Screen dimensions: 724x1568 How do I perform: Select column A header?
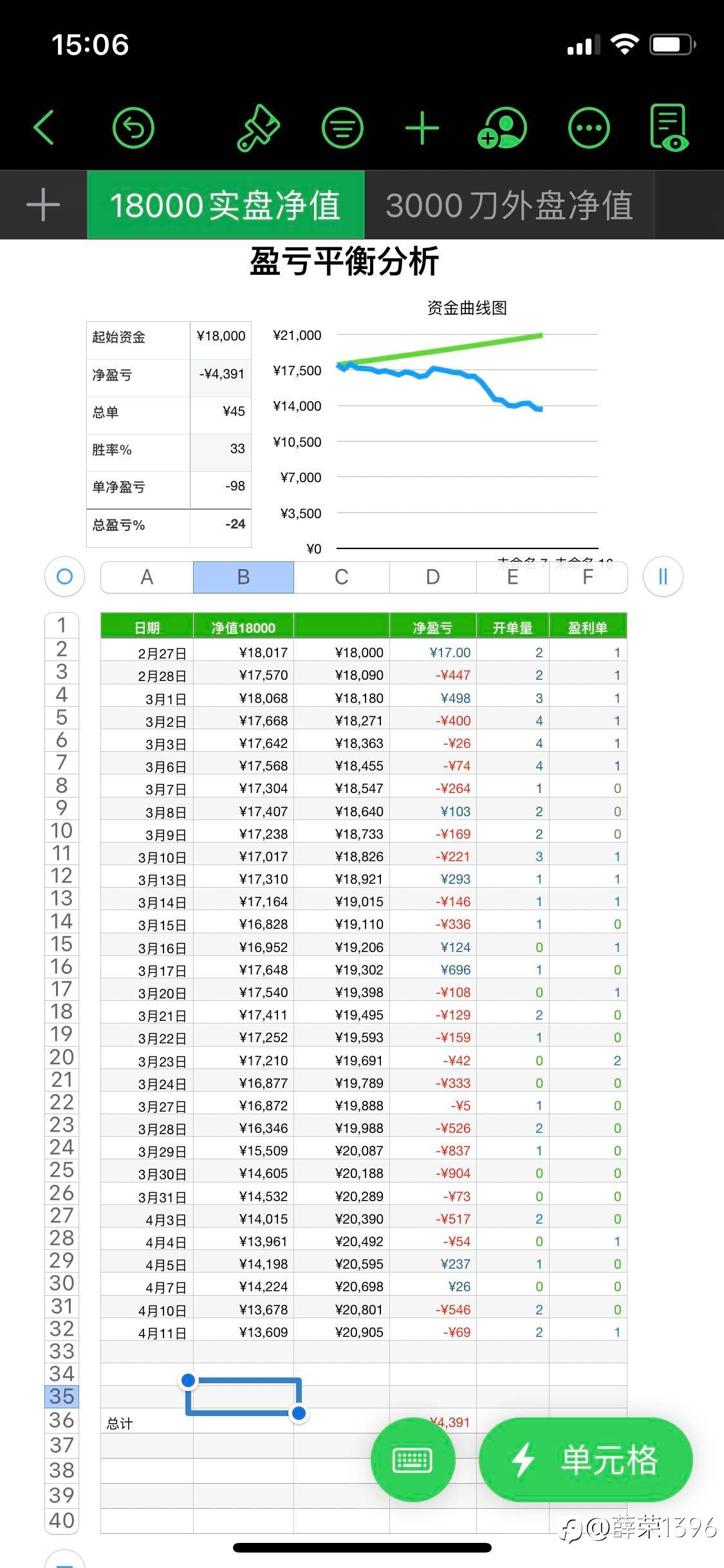point(147,577)
